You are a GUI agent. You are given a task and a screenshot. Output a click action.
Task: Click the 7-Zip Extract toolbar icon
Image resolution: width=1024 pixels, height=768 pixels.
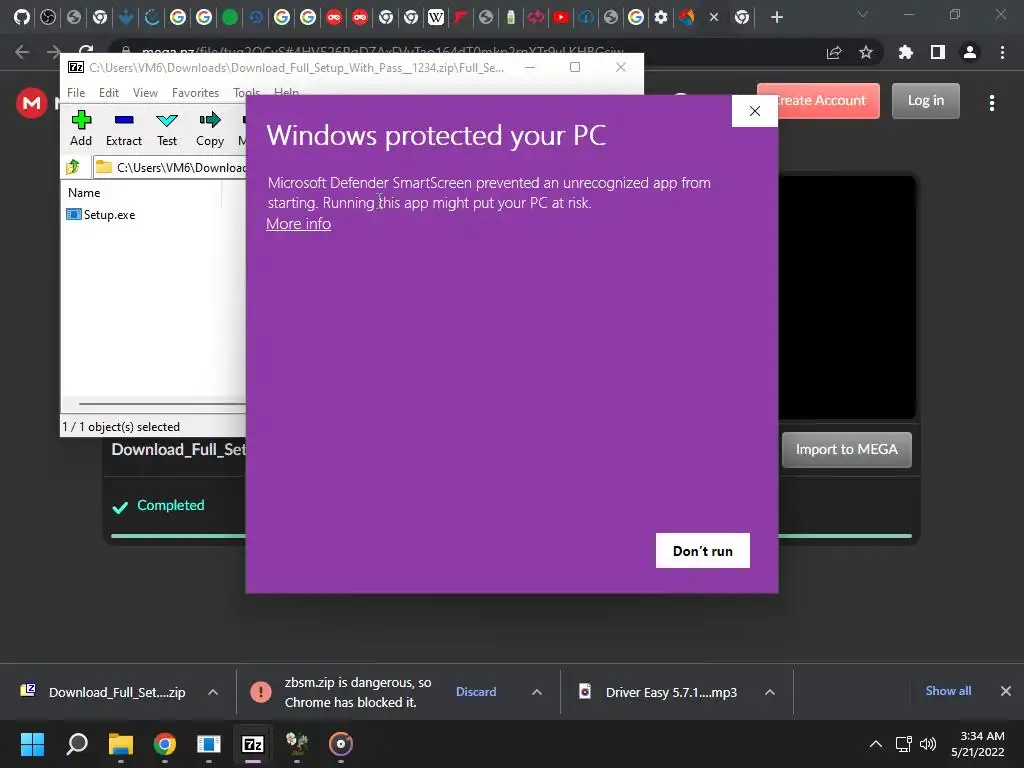(x=123, y=129)
